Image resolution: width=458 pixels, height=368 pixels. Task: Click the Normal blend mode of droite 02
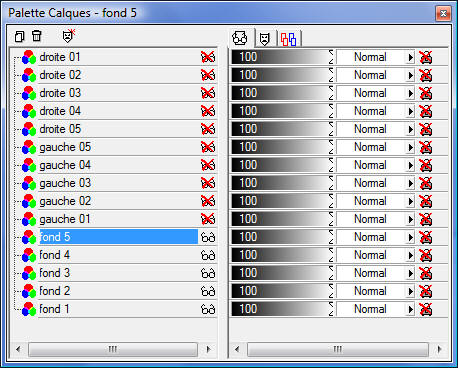[370, 75]
